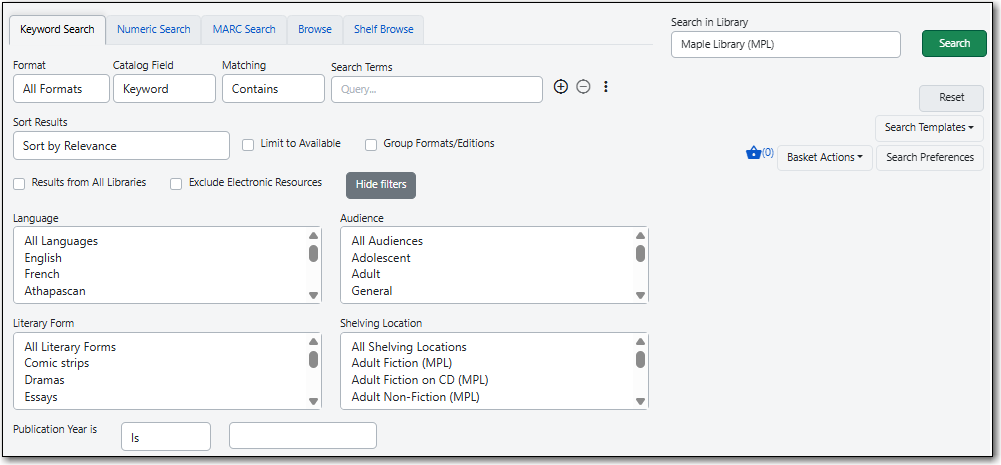1001x465 pixels.
Task: Select Adult in Audience list
Action: 366,274
